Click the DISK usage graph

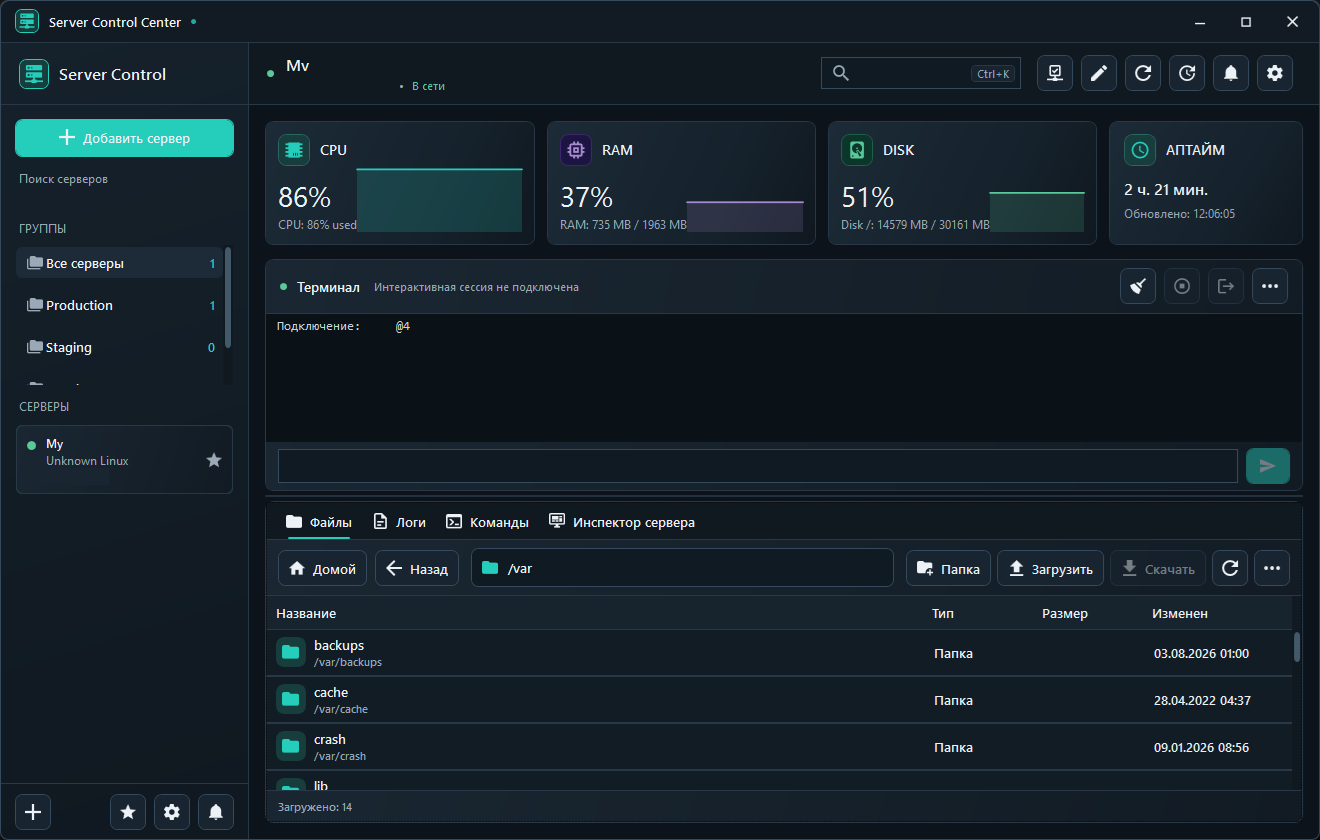(1037, 212)
